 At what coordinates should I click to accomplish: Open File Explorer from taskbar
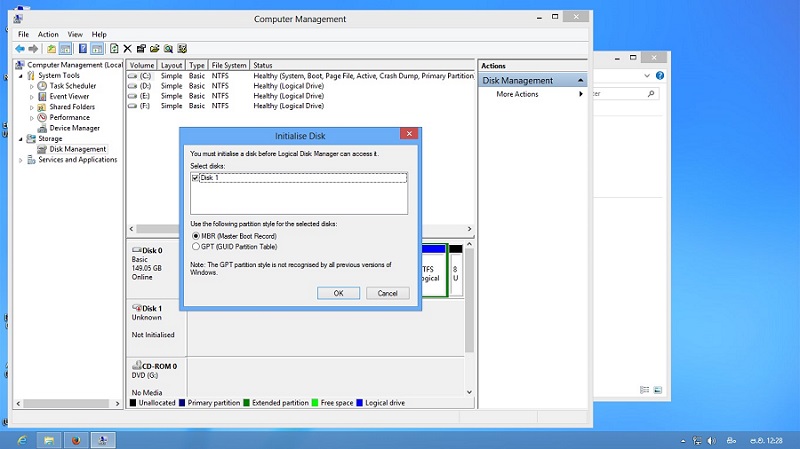49,440
